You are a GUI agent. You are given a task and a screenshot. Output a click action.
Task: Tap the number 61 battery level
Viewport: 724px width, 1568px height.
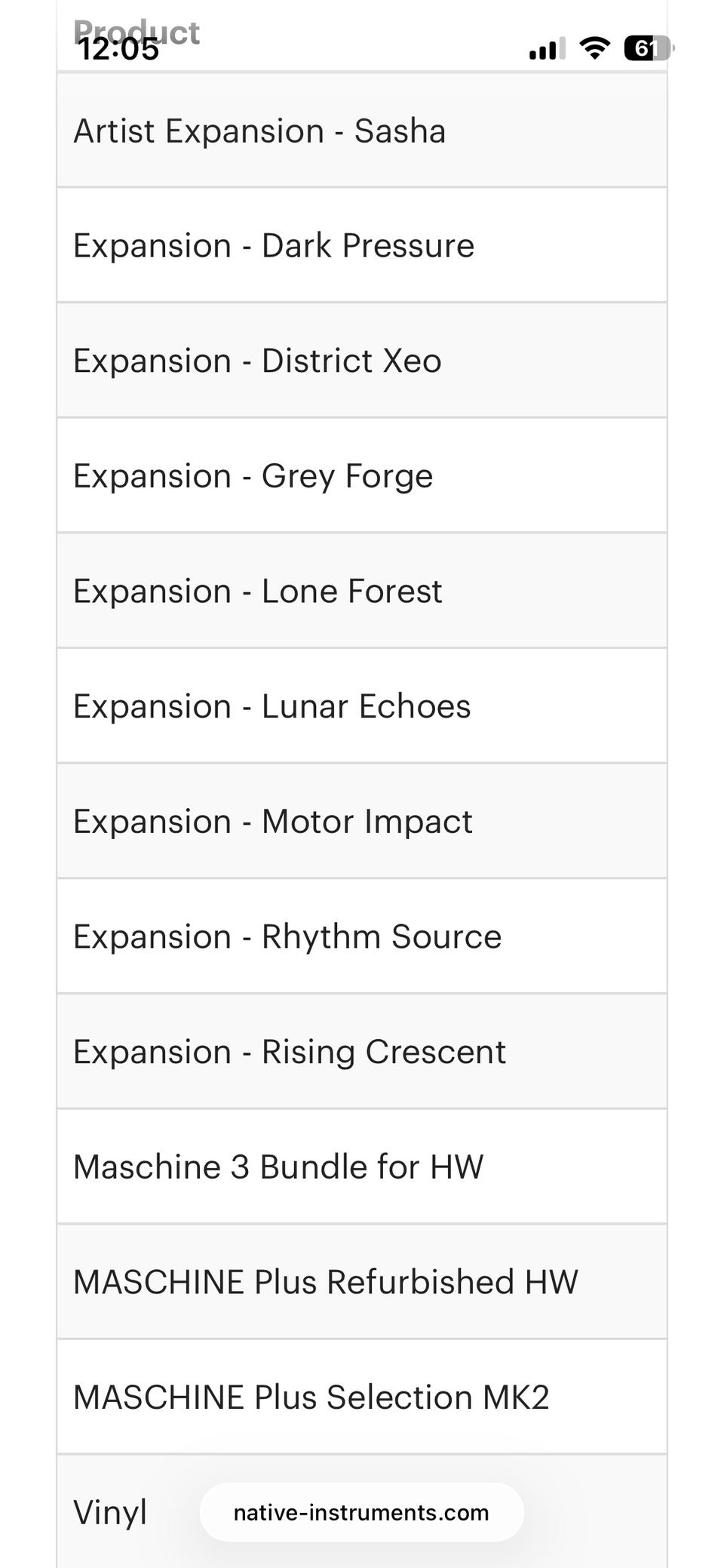[643, 49]
